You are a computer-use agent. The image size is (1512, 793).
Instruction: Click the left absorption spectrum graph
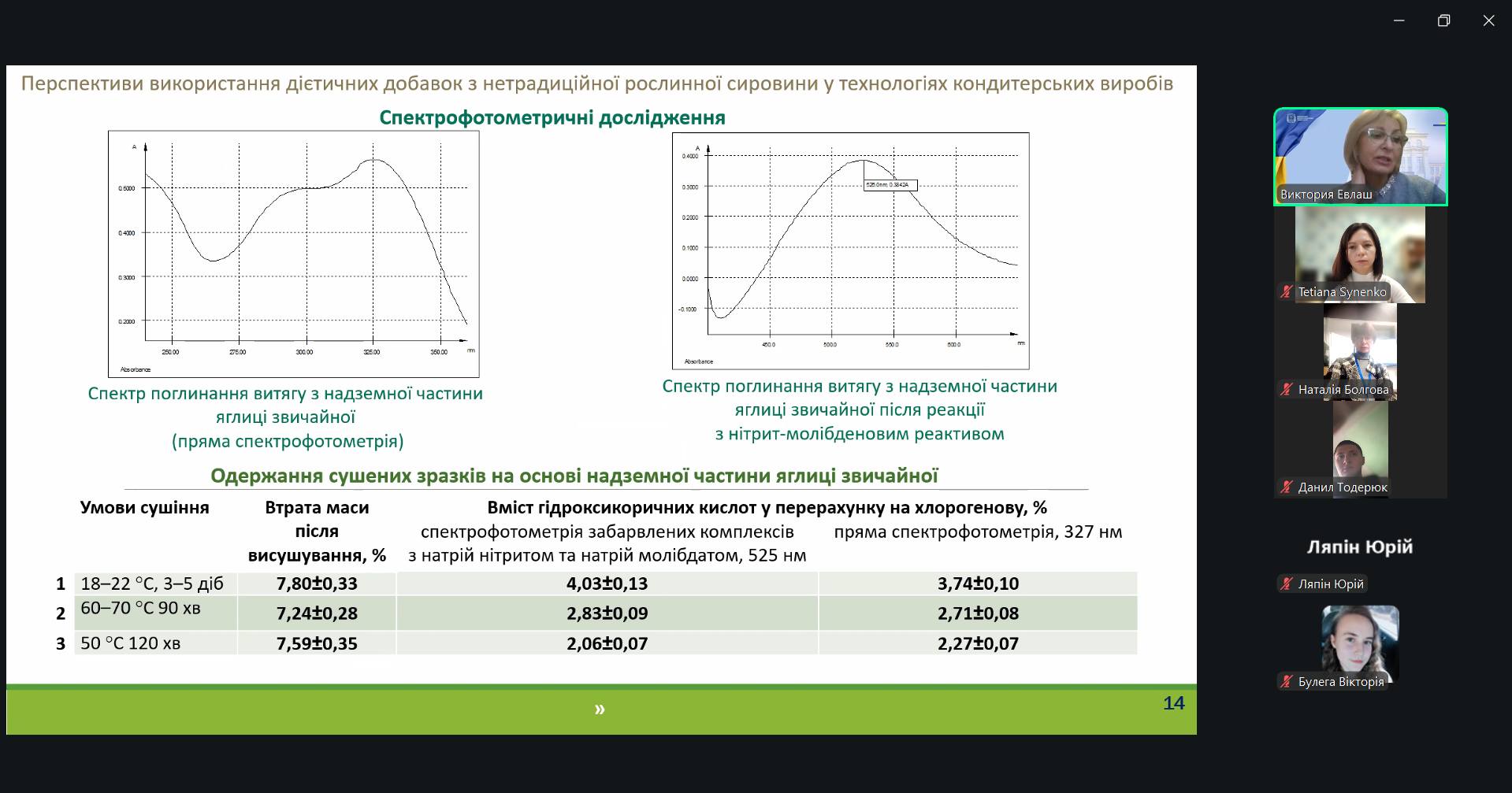(x=293, y=254)
